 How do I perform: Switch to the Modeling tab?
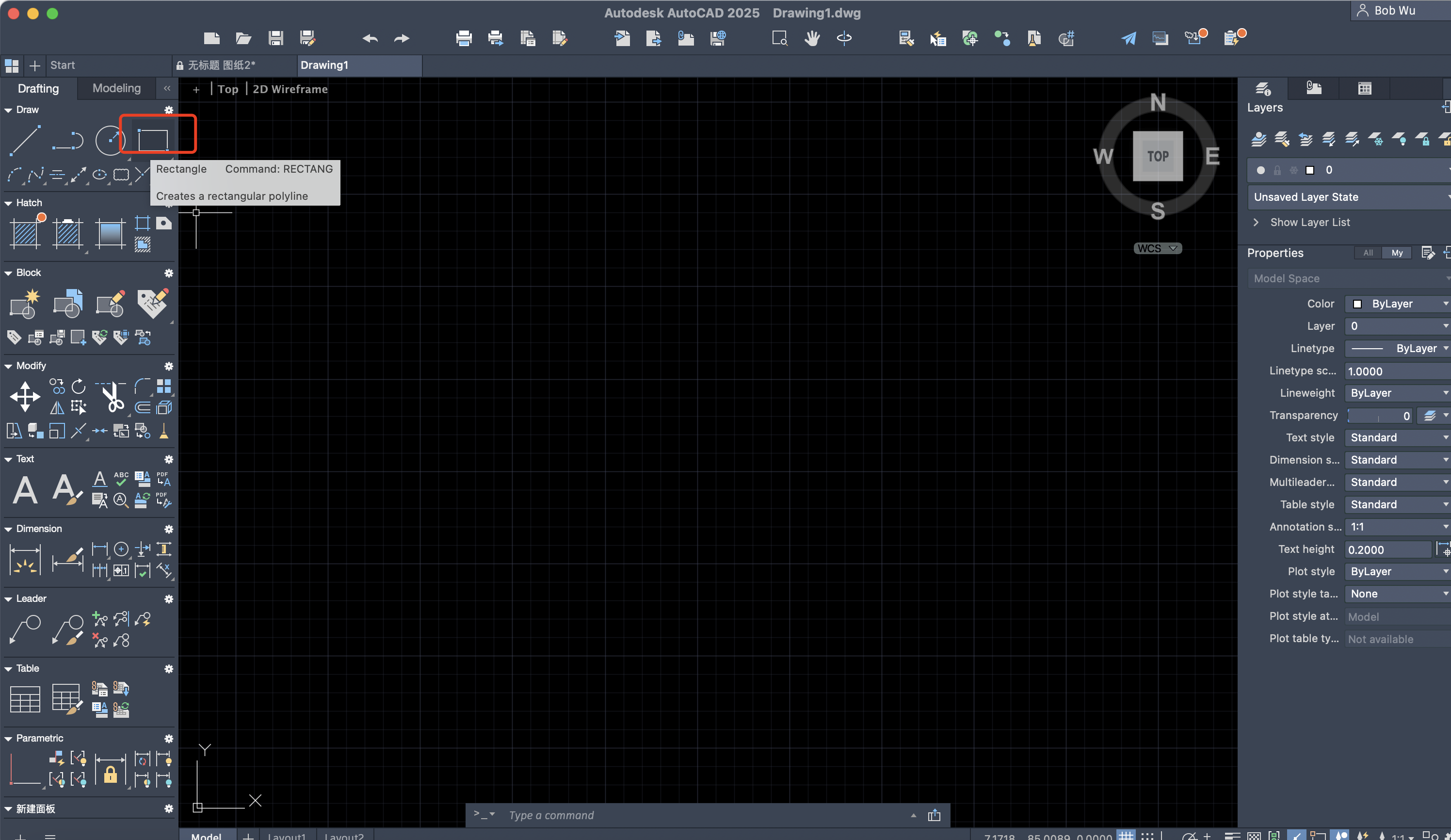click(116, 88)
